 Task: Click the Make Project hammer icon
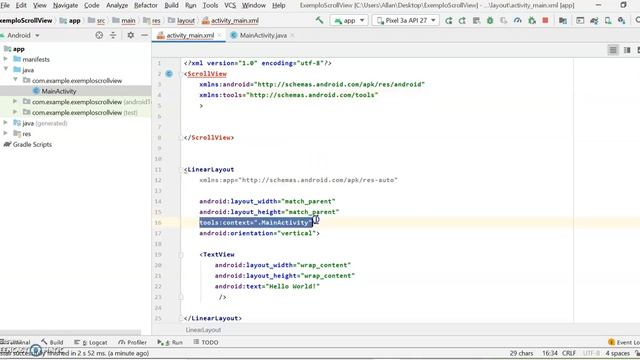(x=320, y=20)
